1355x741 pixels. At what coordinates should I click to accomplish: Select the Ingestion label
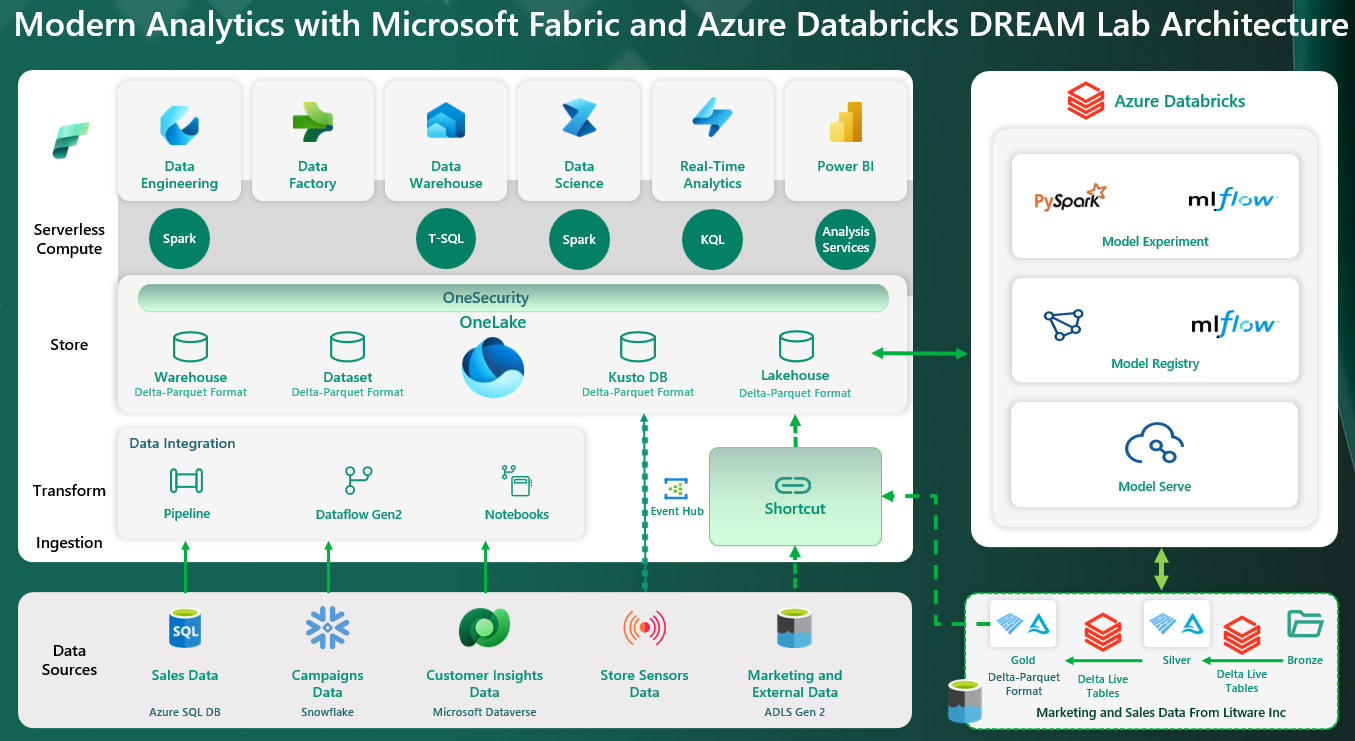[x=69, y=543]
